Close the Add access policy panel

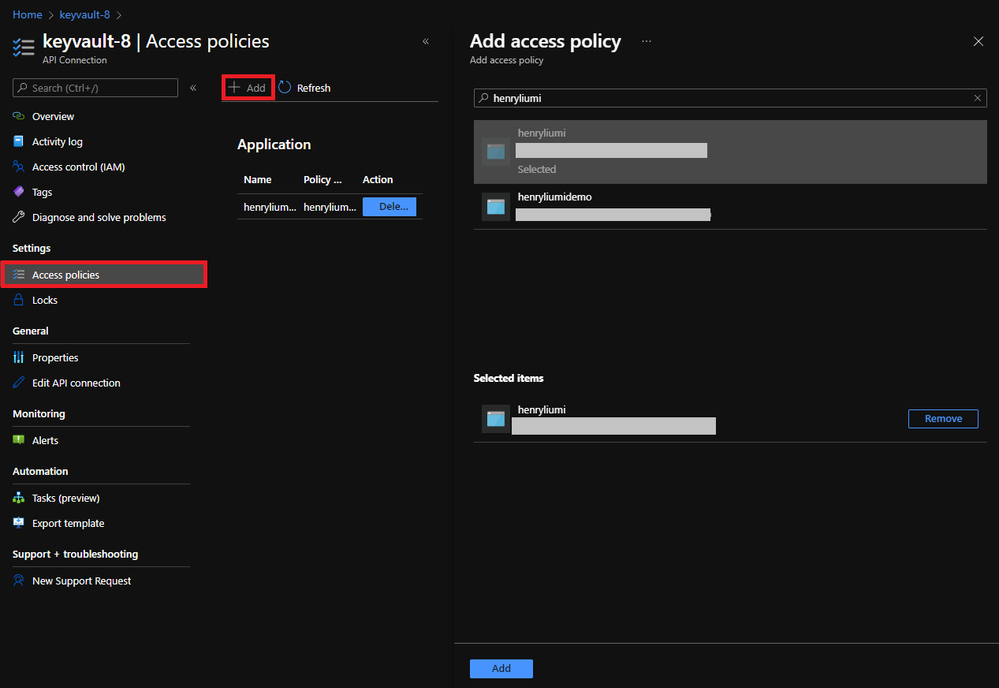(978, 41)
